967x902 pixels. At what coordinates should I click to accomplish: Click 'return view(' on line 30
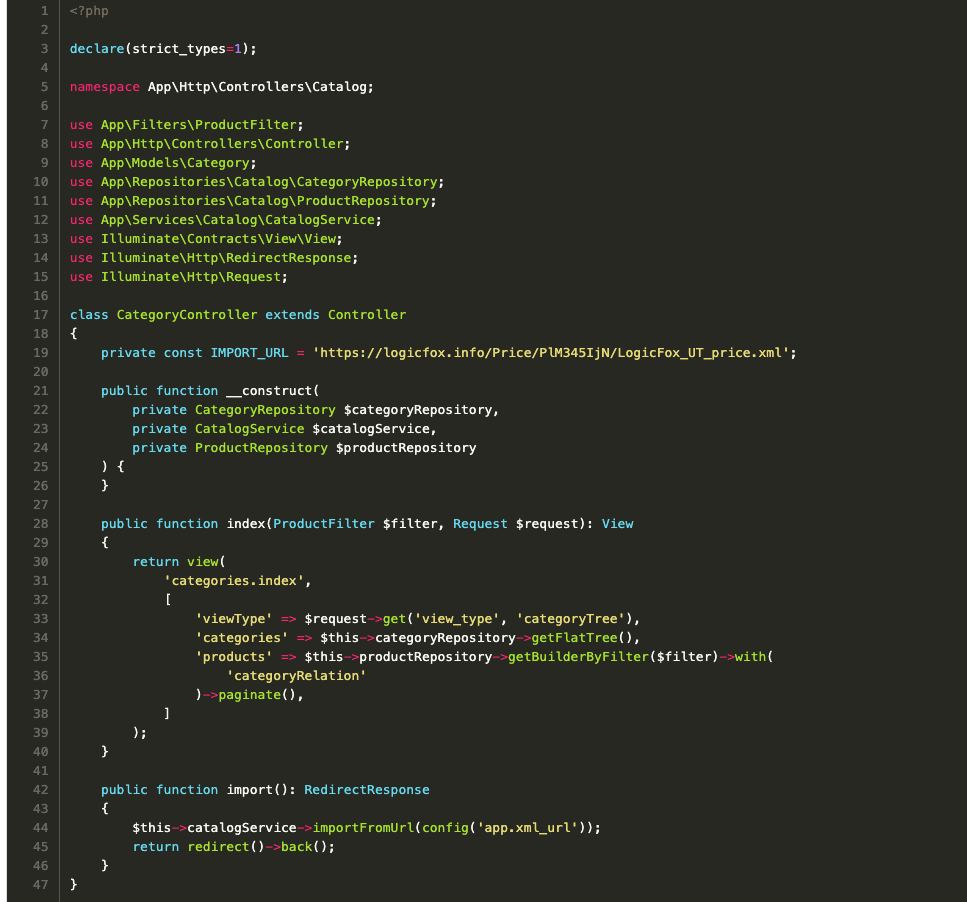(x=179, y=562)
